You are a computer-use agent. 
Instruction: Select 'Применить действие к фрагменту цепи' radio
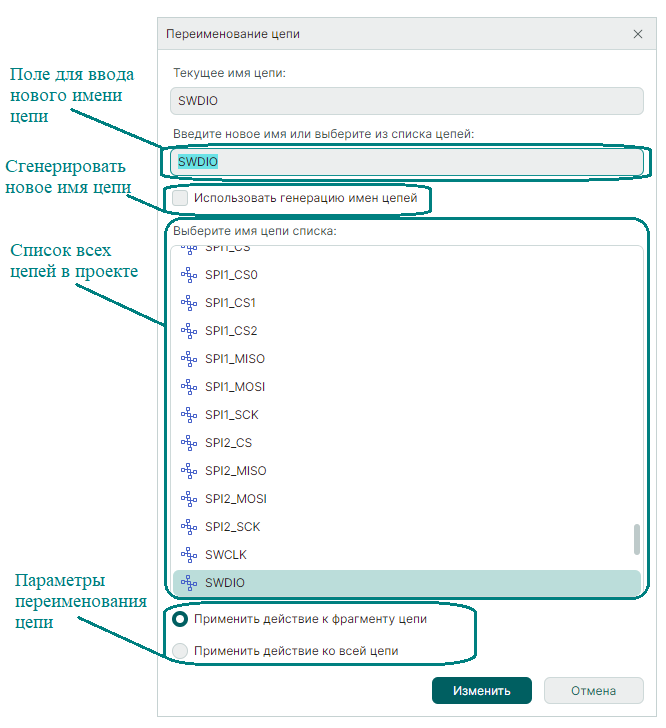click(180, 619)
